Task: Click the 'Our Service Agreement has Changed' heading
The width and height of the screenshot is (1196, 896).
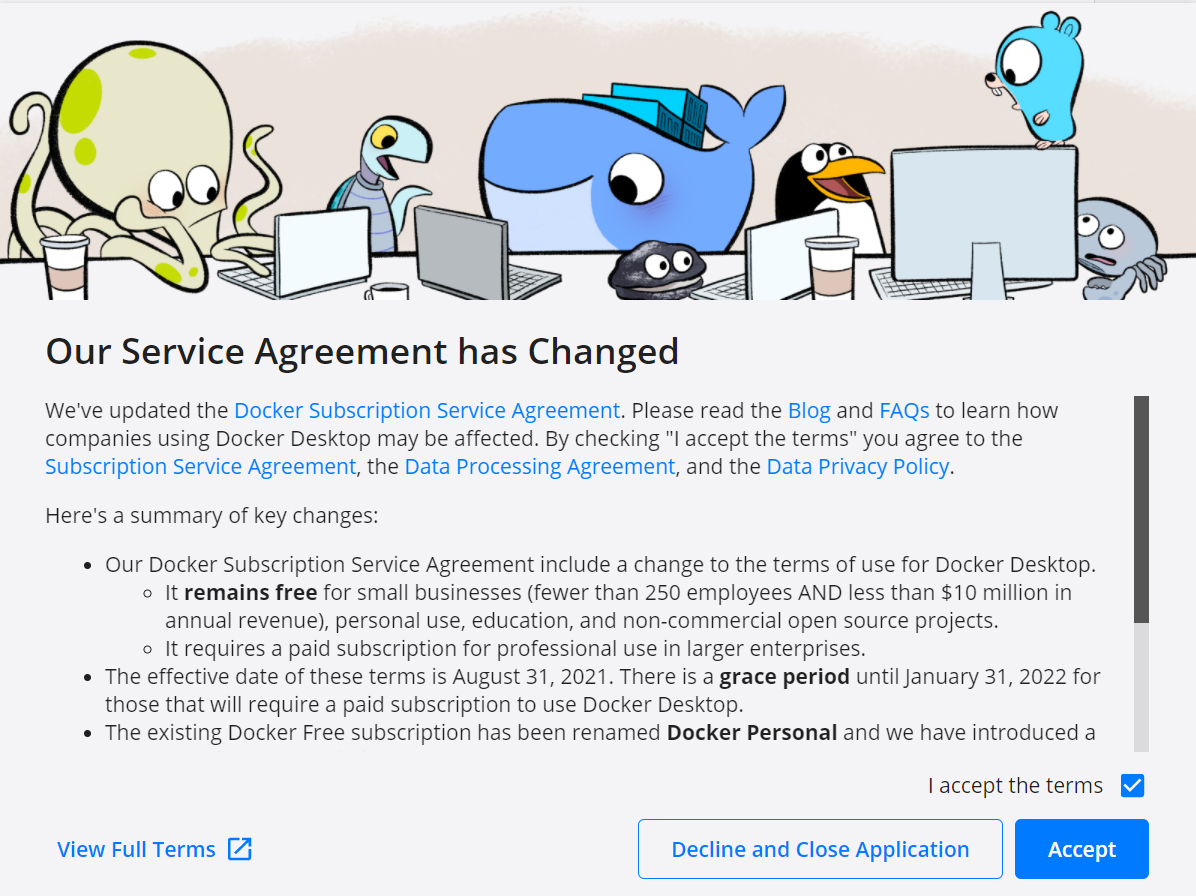Action: tap(362, 352)
